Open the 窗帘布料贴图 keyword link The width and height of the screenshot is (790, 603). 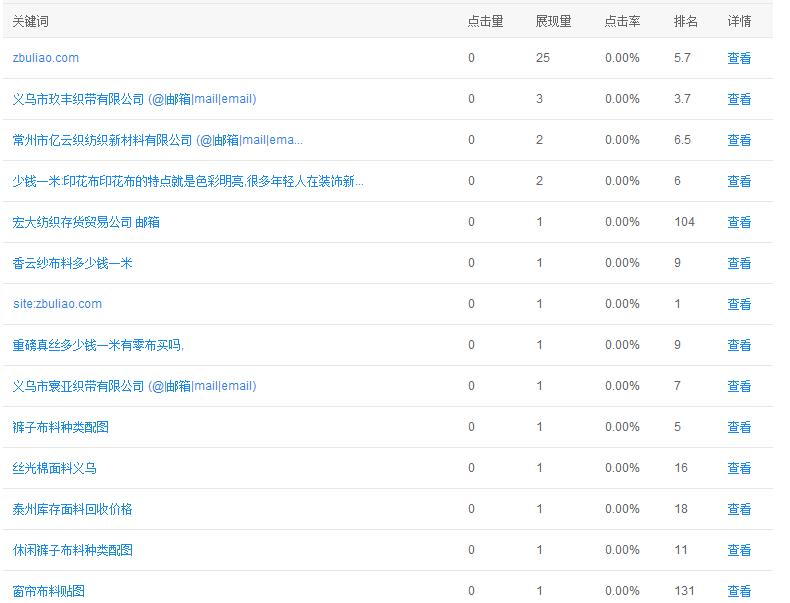coord(49,591)
